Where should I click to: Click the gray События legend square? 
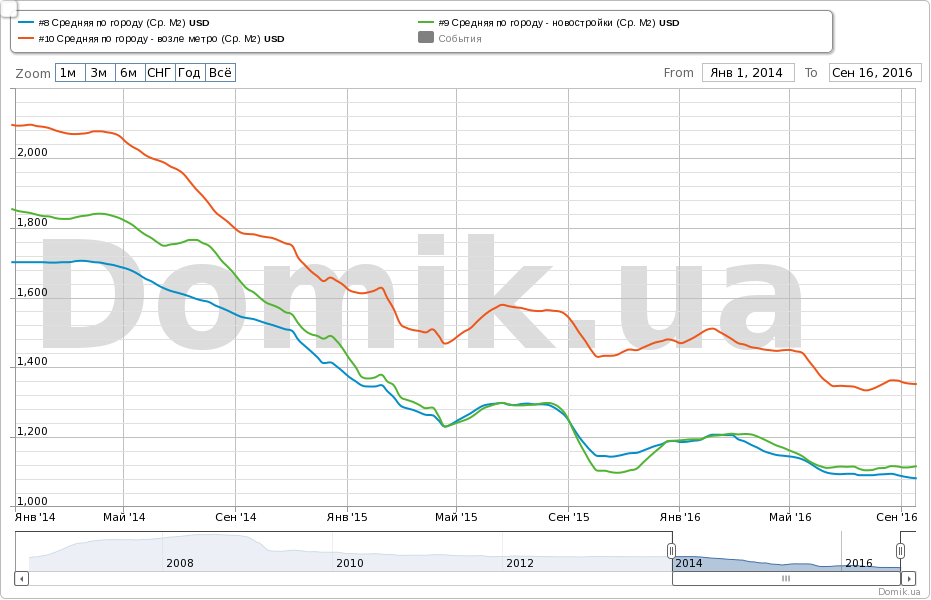(x=426, y=37)
